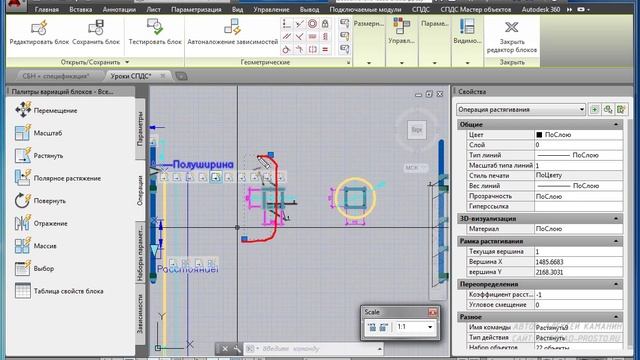Click the Слой value field
The width and height of the screenshot is (640, 360).
[578, 144]
